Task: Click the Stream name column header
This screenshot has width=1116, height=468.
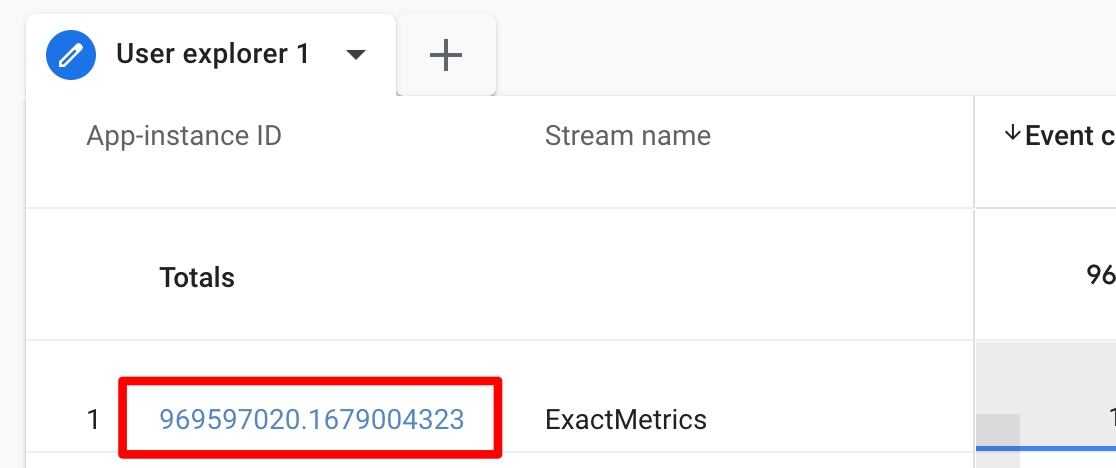Action: click(x=628, y=135)
